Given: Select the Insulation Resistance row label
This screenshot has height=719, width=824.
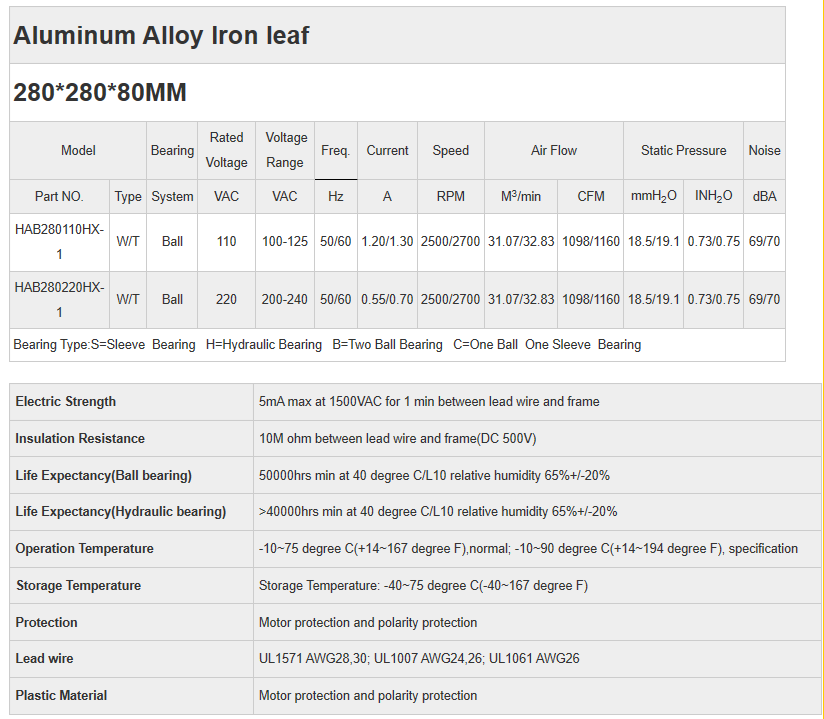Looking at the screenshot, I should 80,439.
